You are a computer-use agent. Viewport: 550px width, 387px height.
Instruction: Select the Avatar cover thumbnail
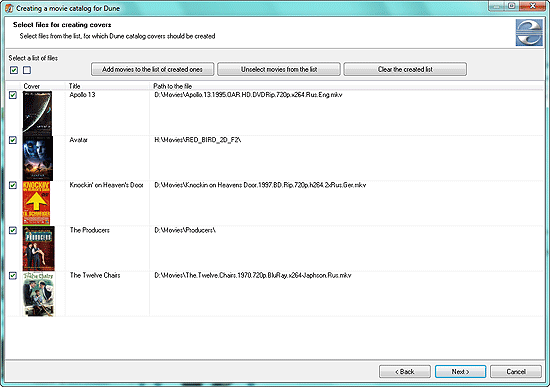pyautogui.click(x=38, y=158)
